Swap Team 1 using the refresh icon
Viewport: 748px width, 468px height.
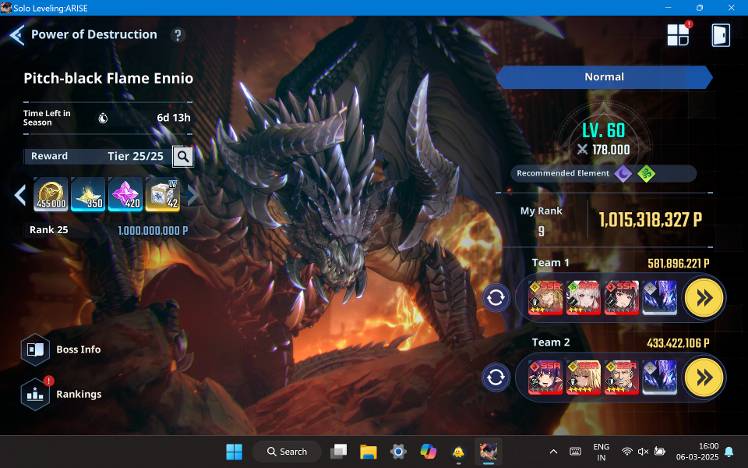pos(496,298)
